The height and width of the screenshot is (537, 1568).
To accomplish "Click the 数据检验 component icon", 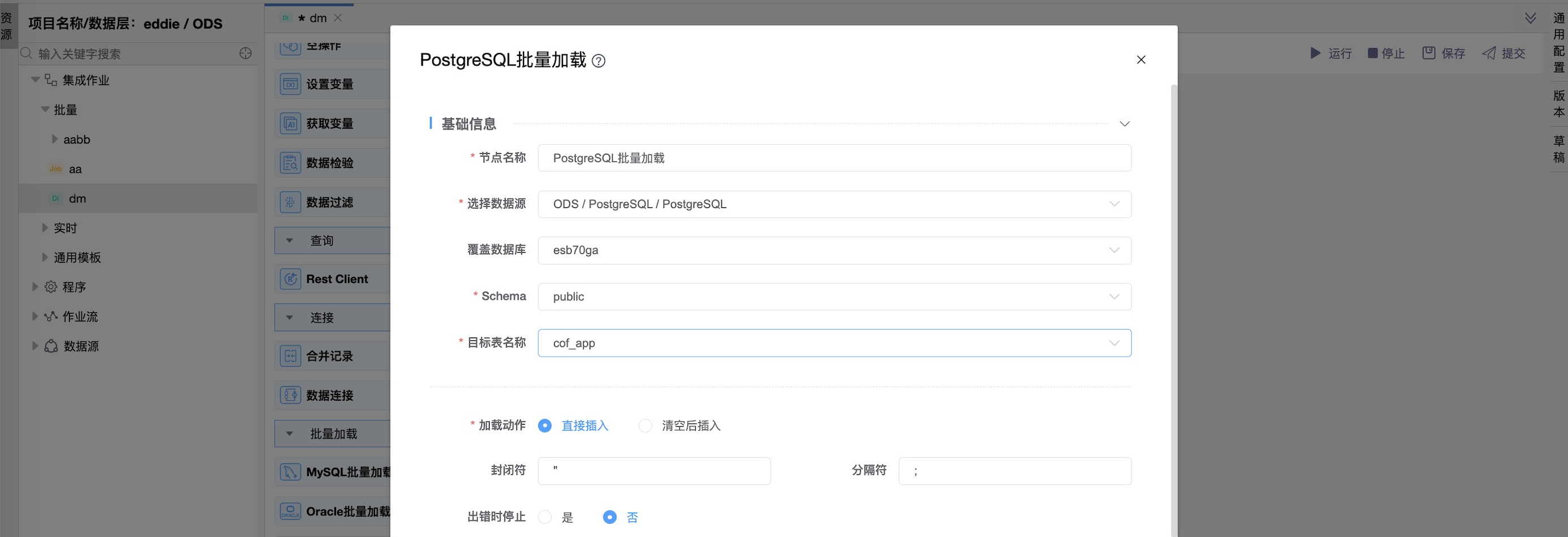I will click(x=290, y=163).
